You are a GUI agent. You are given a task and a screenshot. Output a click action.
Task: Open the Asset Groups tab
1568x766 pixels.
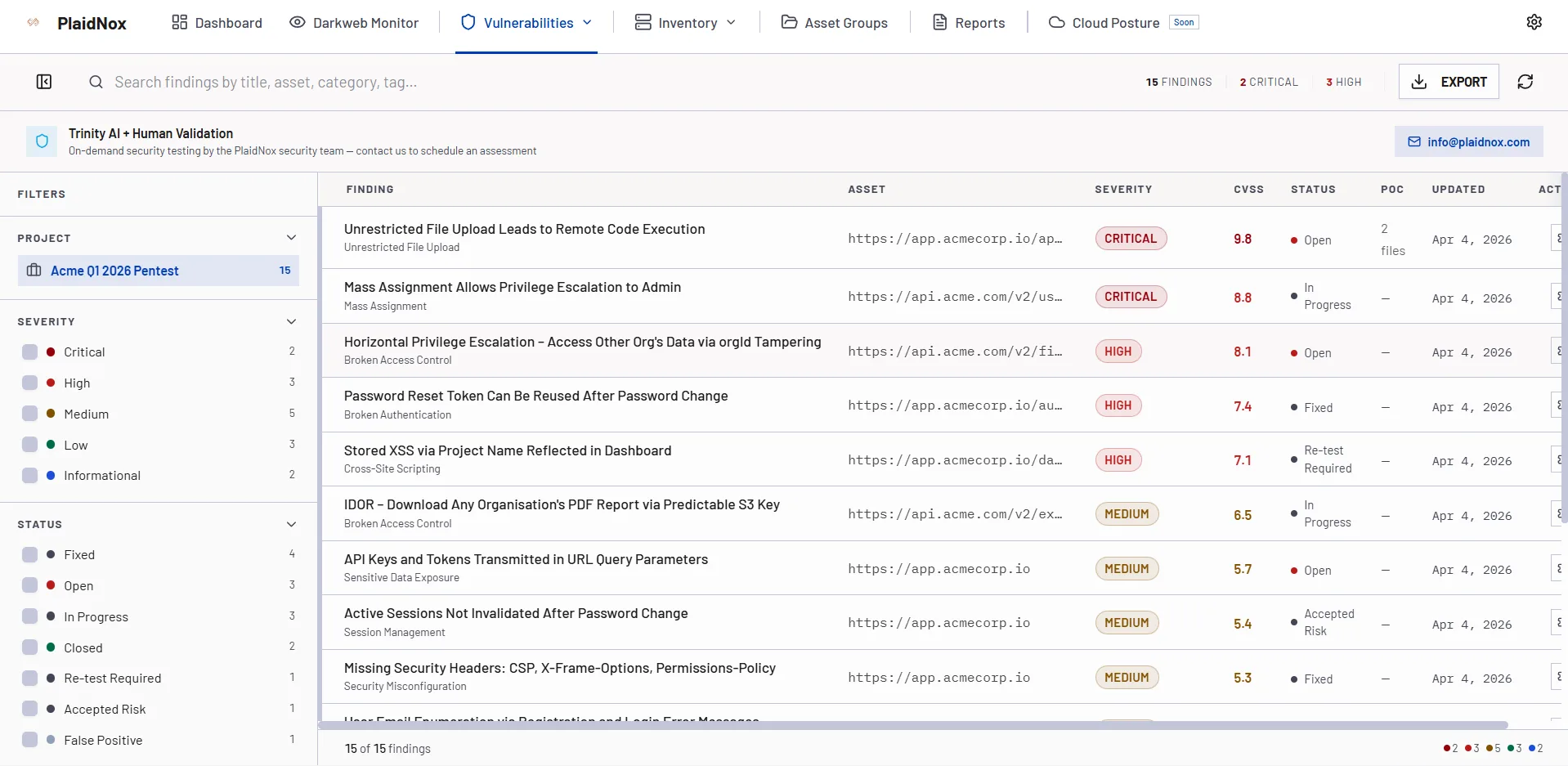(x=846, y=22)
